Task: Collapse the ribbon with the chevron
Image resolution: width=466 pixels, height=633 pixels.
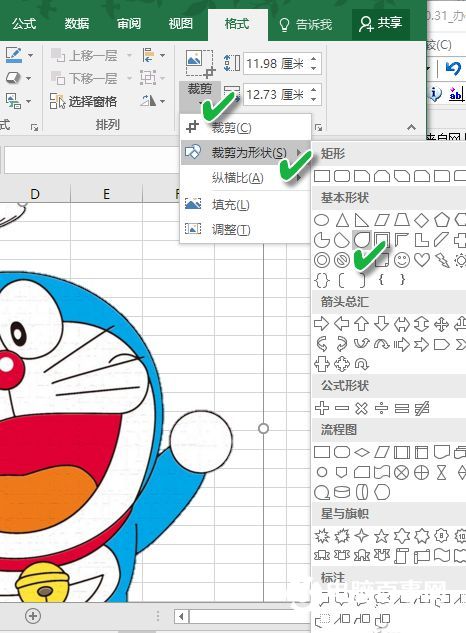Action: click(x=411, y=128)
